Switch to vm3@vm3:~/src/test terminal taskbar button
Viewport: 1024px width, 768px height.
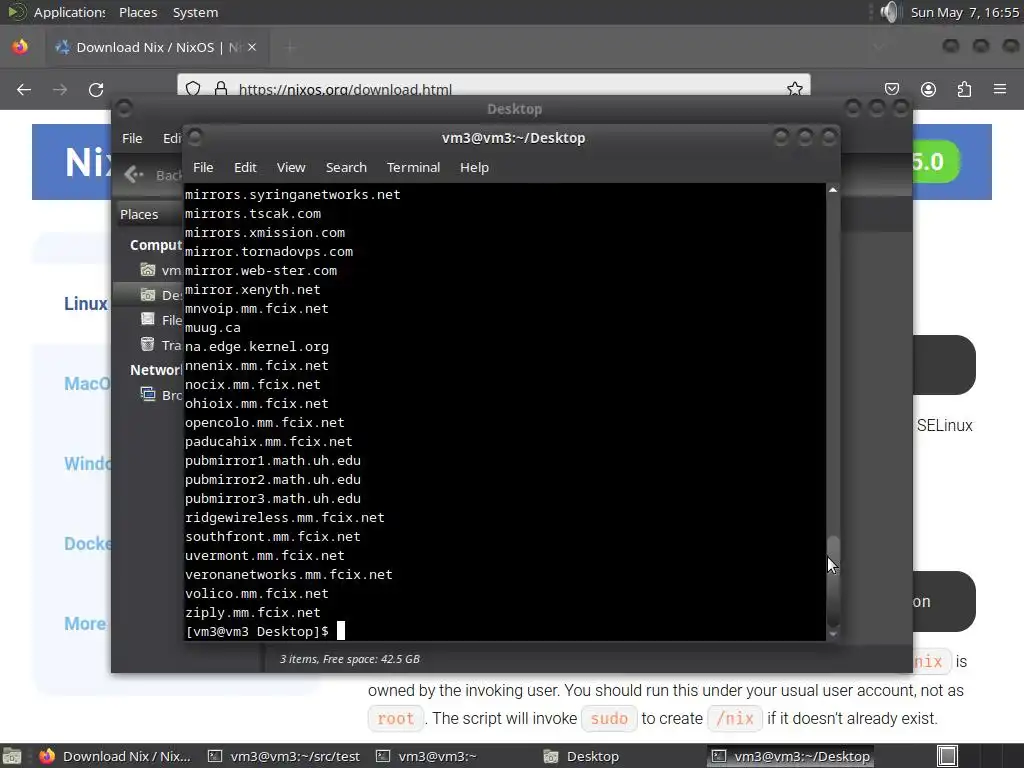click(284, 756)
